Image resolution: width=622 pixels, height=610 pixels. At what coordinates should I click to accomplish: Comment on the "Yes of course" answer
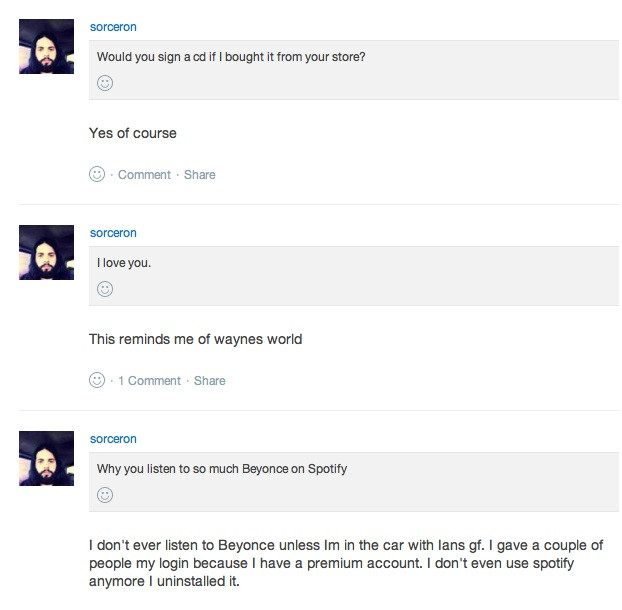(144, 175)
